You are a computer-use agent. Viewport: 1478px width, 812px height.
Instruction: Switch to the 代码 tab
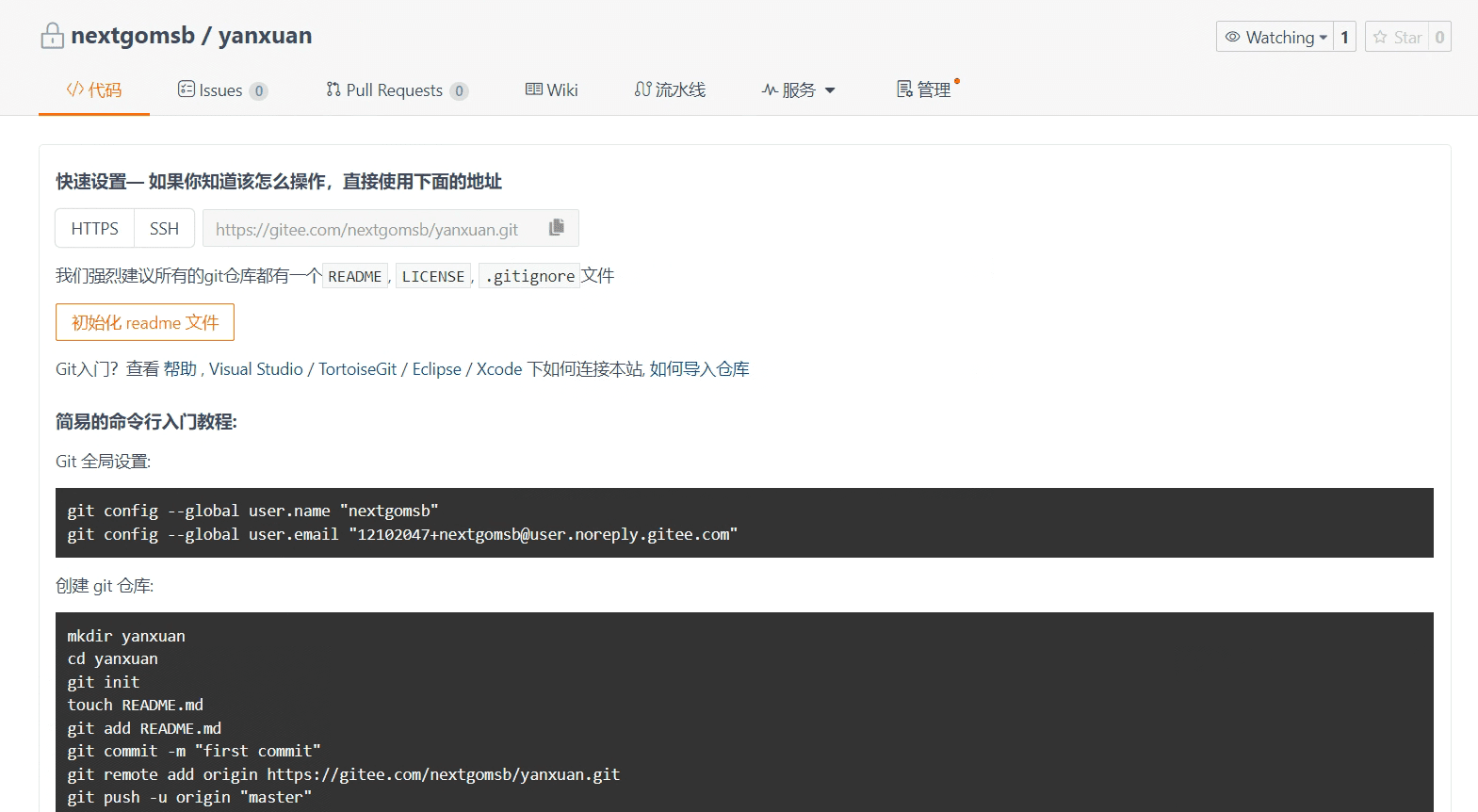tap(94, 90)
